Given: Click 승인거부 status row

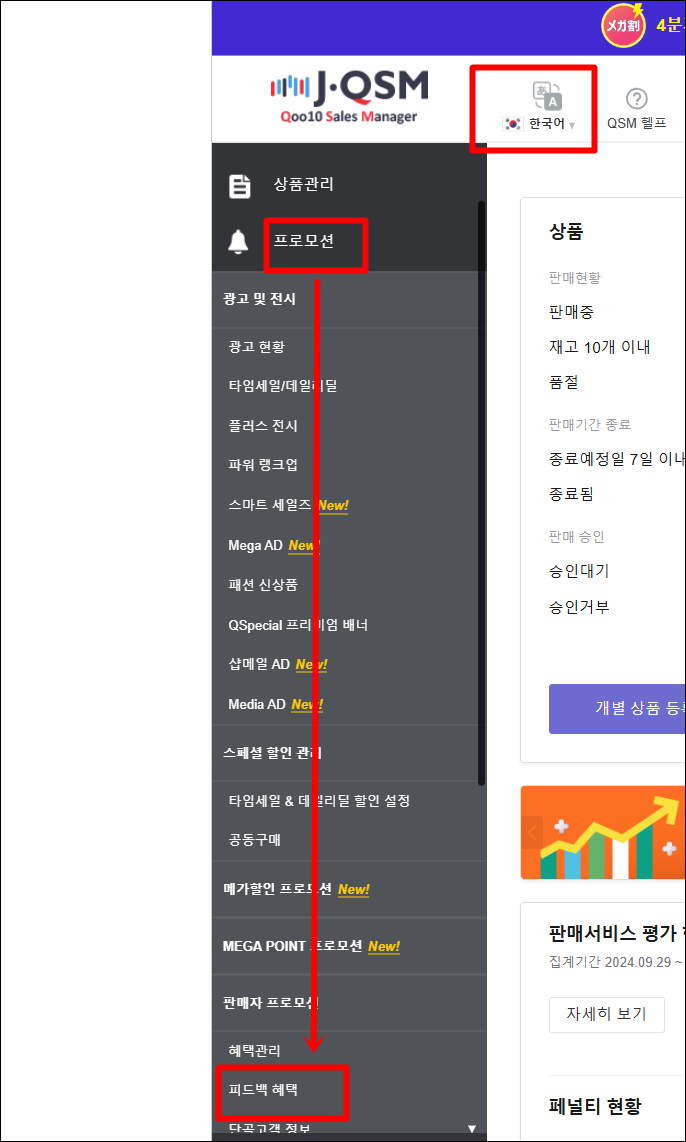Looking at the screenshot, I should click(579, 607).
